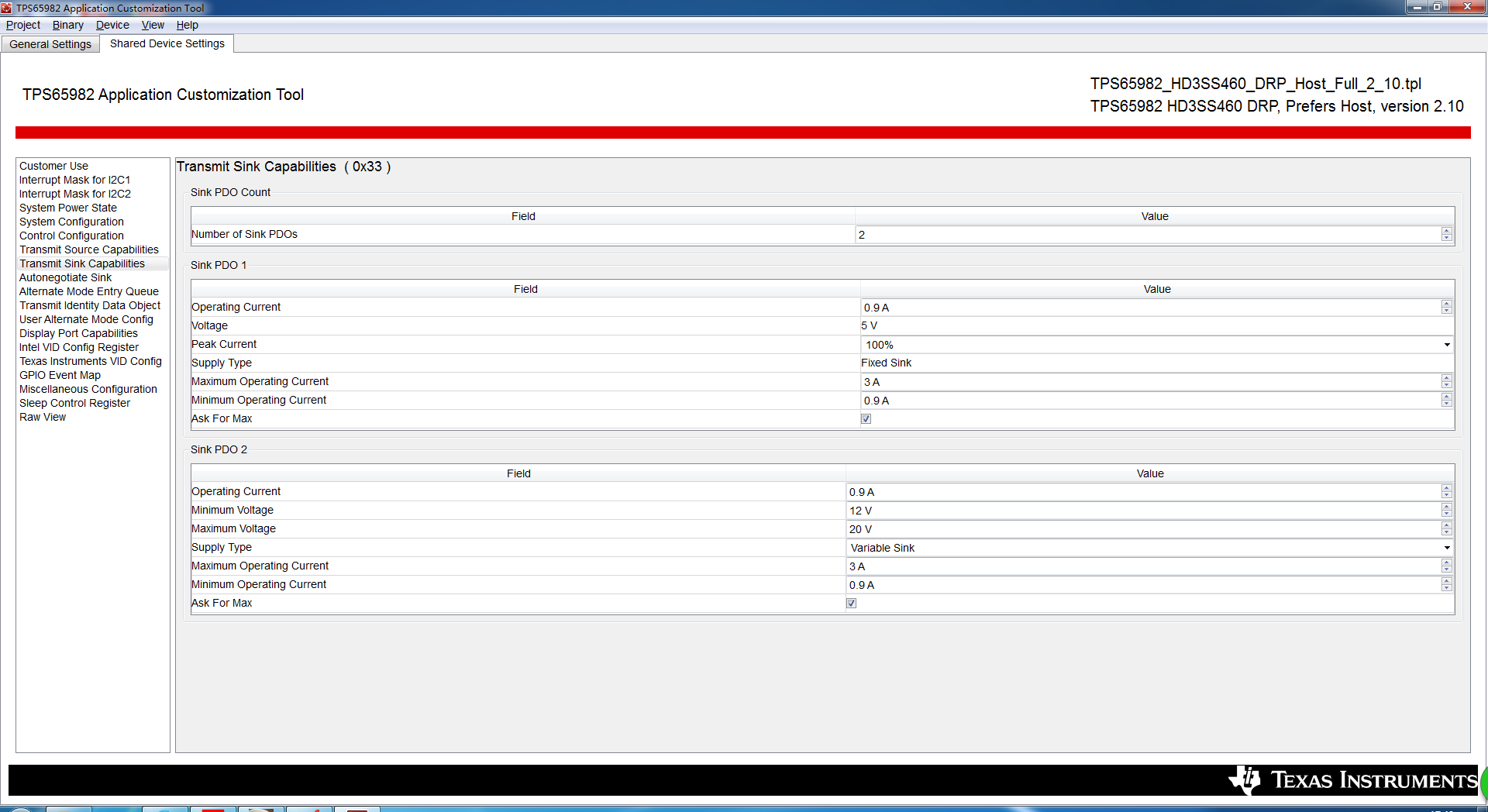Open the System Configuration page
The height and width of the screenshot is (812, 1488).
click(x=71, y=222)
